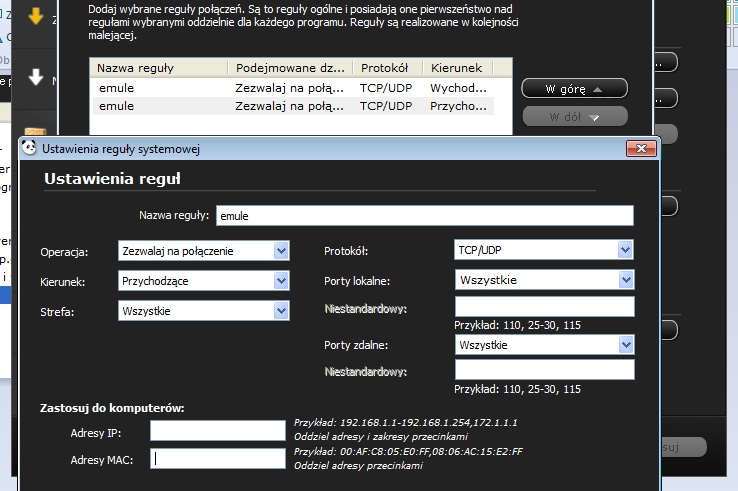This screenshot has height=491, width=738.
Task: Click the Kierunek column header
Action: coord(457,68)
